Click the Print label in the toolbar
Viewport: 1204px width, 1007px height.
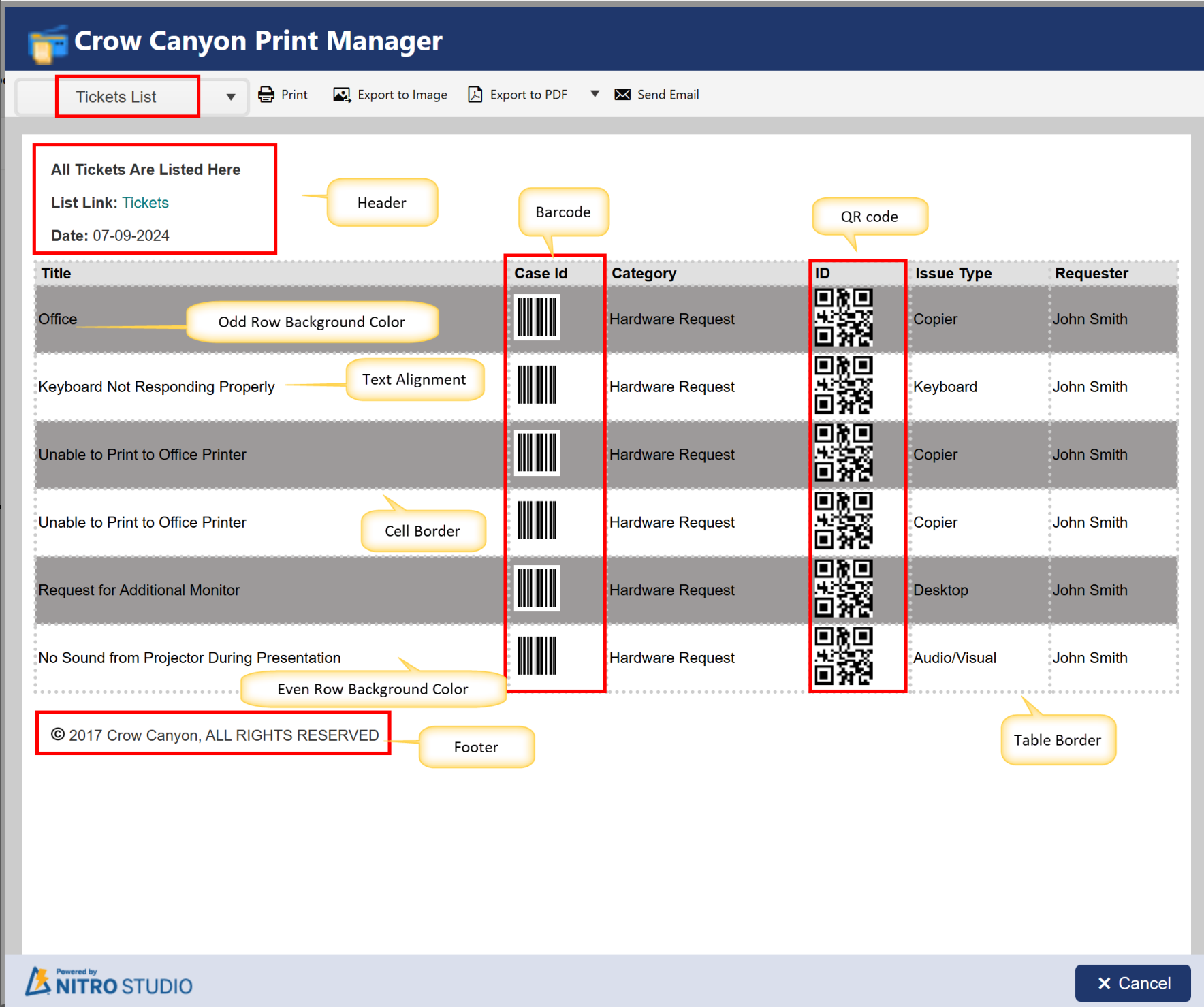pyautogui.click(x=294, y=95)
